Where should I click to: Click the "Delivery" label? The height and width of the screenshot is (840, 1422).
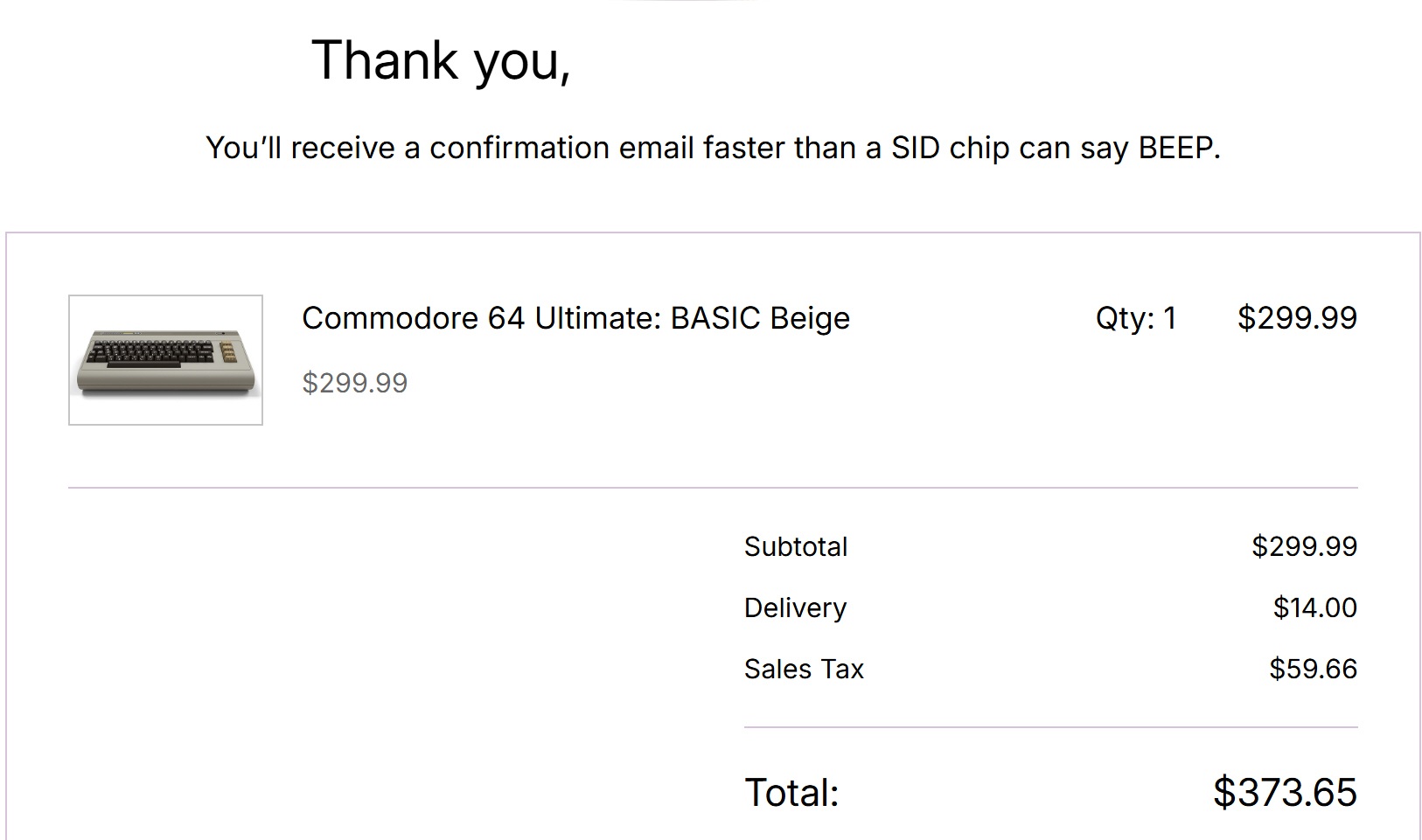[795, 607]
